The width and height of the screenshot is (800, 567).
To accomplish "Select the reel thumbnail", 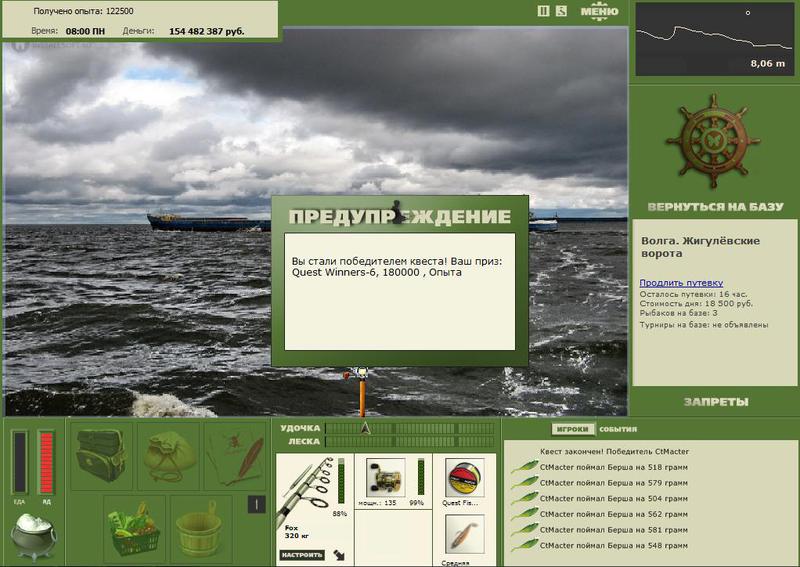I will coord(386,477).
